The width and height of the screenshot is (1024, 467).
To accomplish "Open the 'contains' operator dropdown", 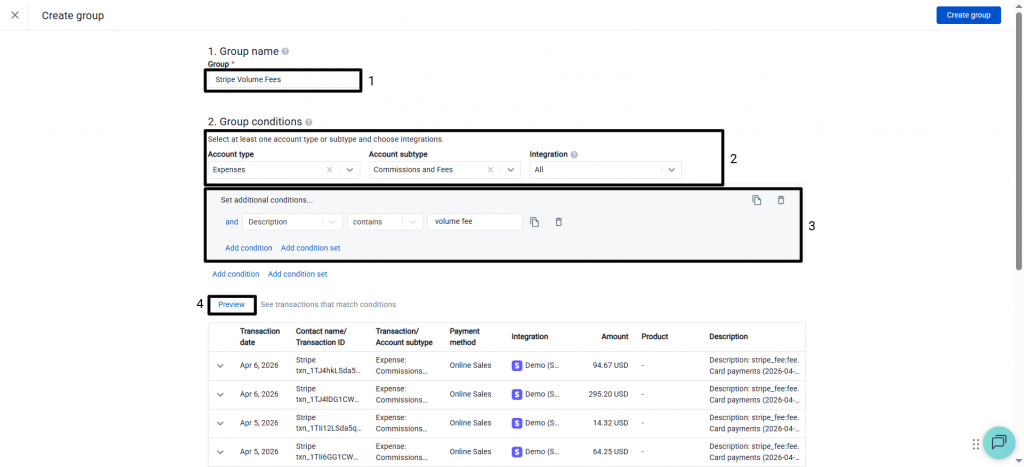I will 412,222.
